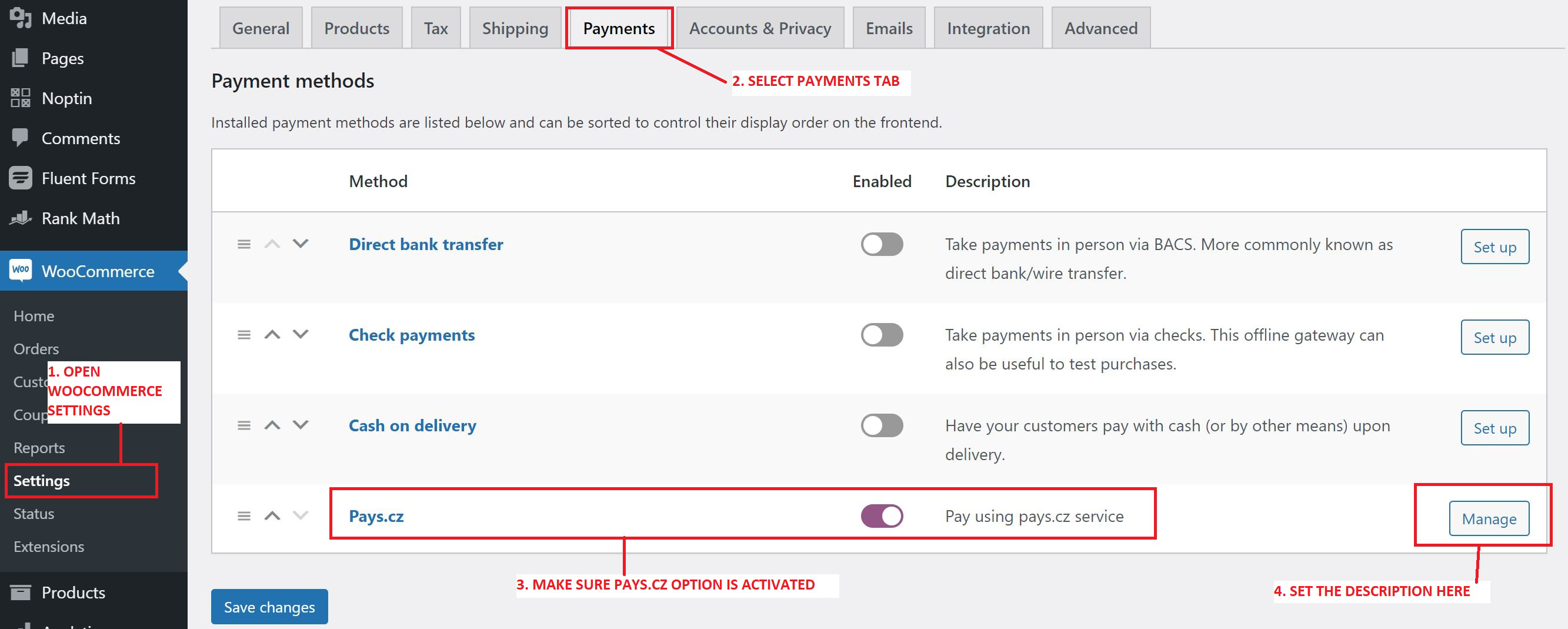This screenshot has height=629, width=1568.
Task: Open the Direct bank transfer link
Action: pyautogui.click(x=426, y=244)
